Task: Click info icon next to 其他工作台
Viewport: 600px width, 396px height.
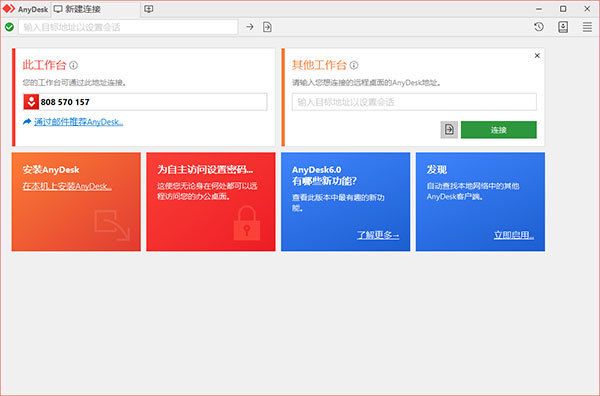Action: click(354, 65)
